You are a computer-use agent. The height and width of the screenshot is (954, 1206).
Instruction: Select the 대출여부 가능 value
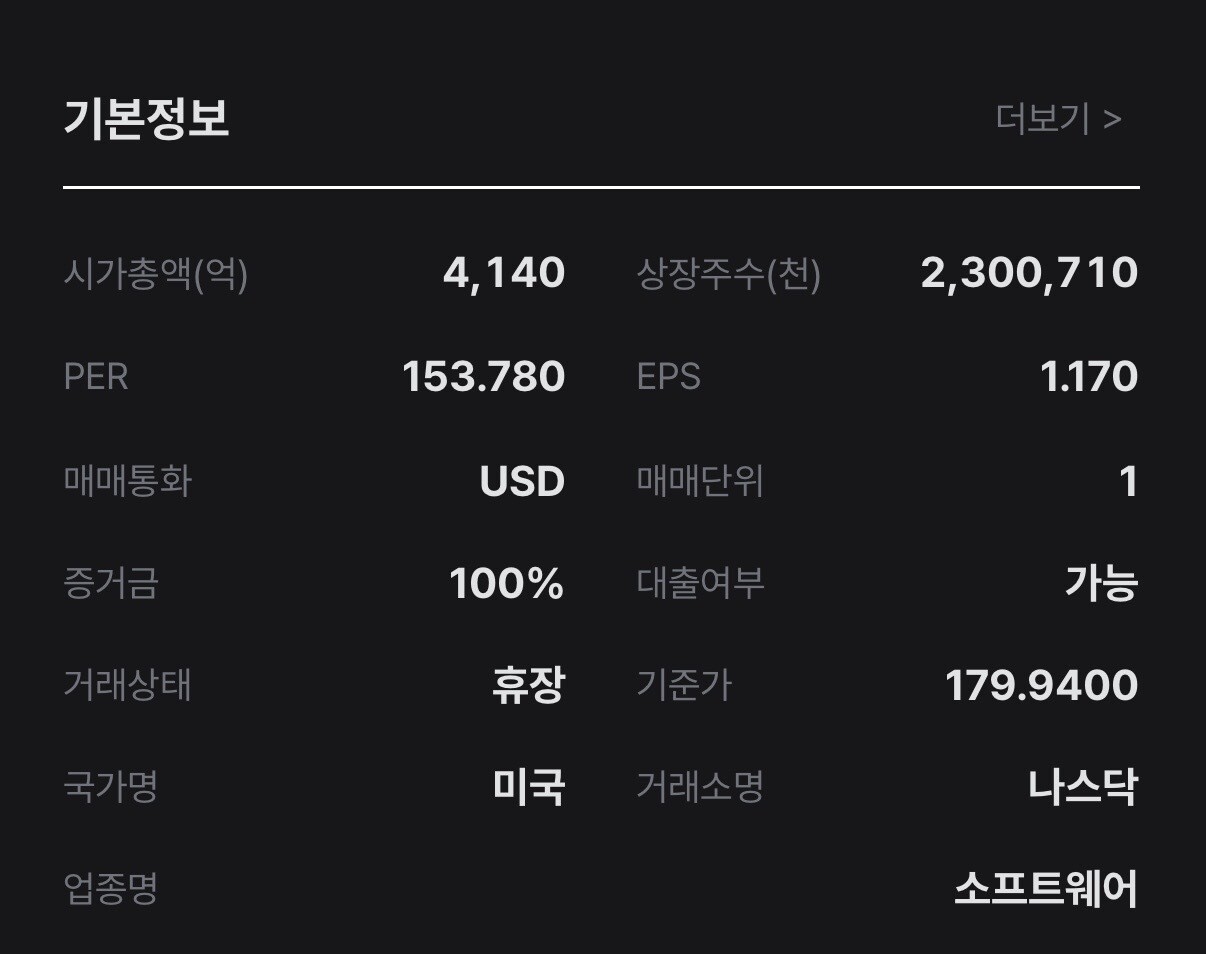(x=1101, y=584)
